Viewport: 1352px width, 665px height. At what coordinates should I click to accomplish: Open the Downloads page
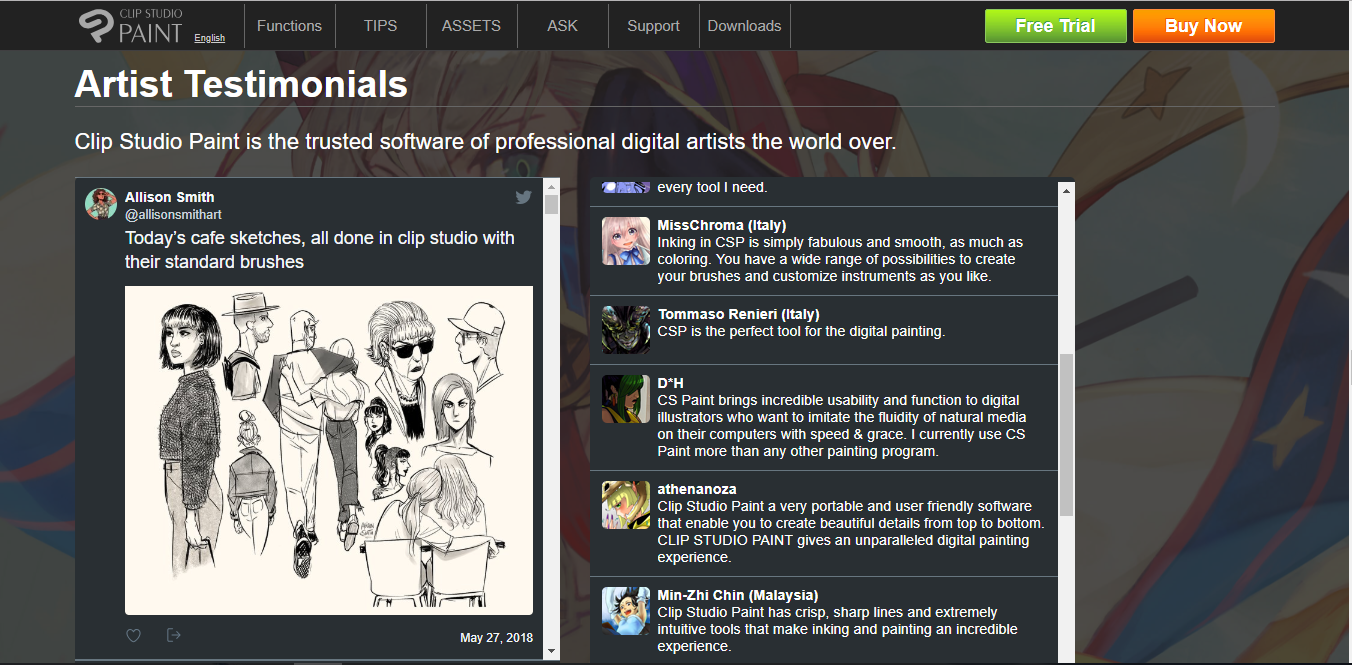click(744, 26)
